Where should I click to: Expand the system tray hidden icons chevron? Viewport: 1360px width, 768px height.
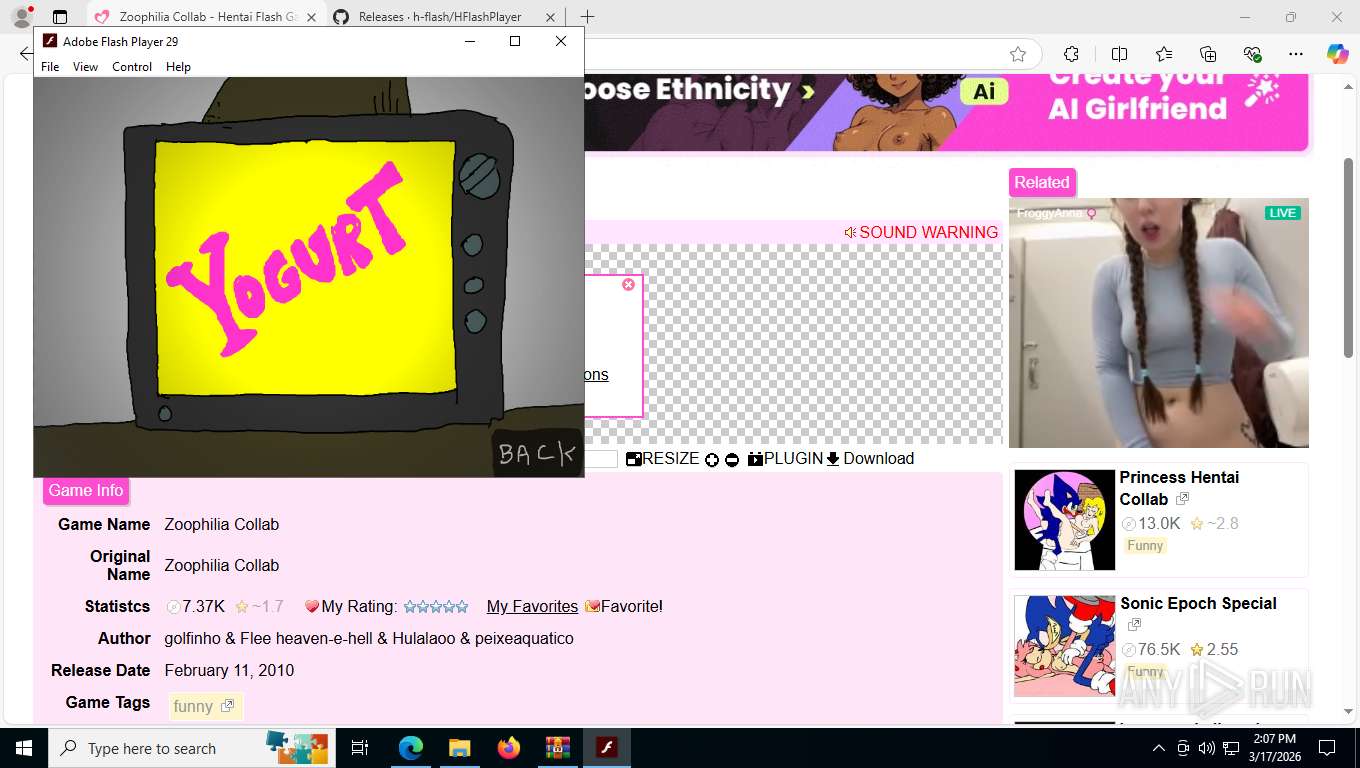pos(1159,748)
